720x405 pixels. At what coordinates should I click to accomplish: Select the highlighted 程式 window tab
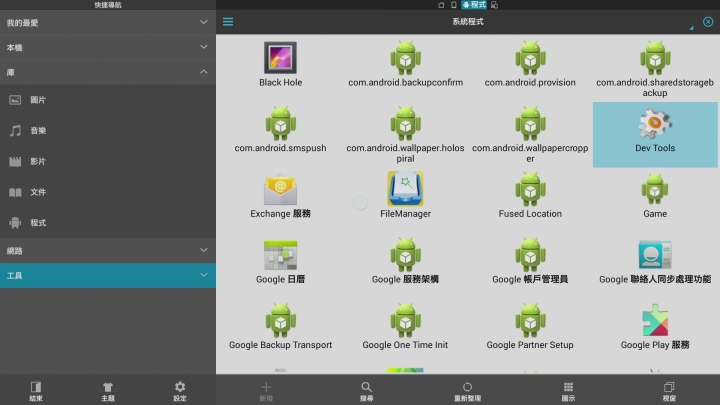coord(474,5)
